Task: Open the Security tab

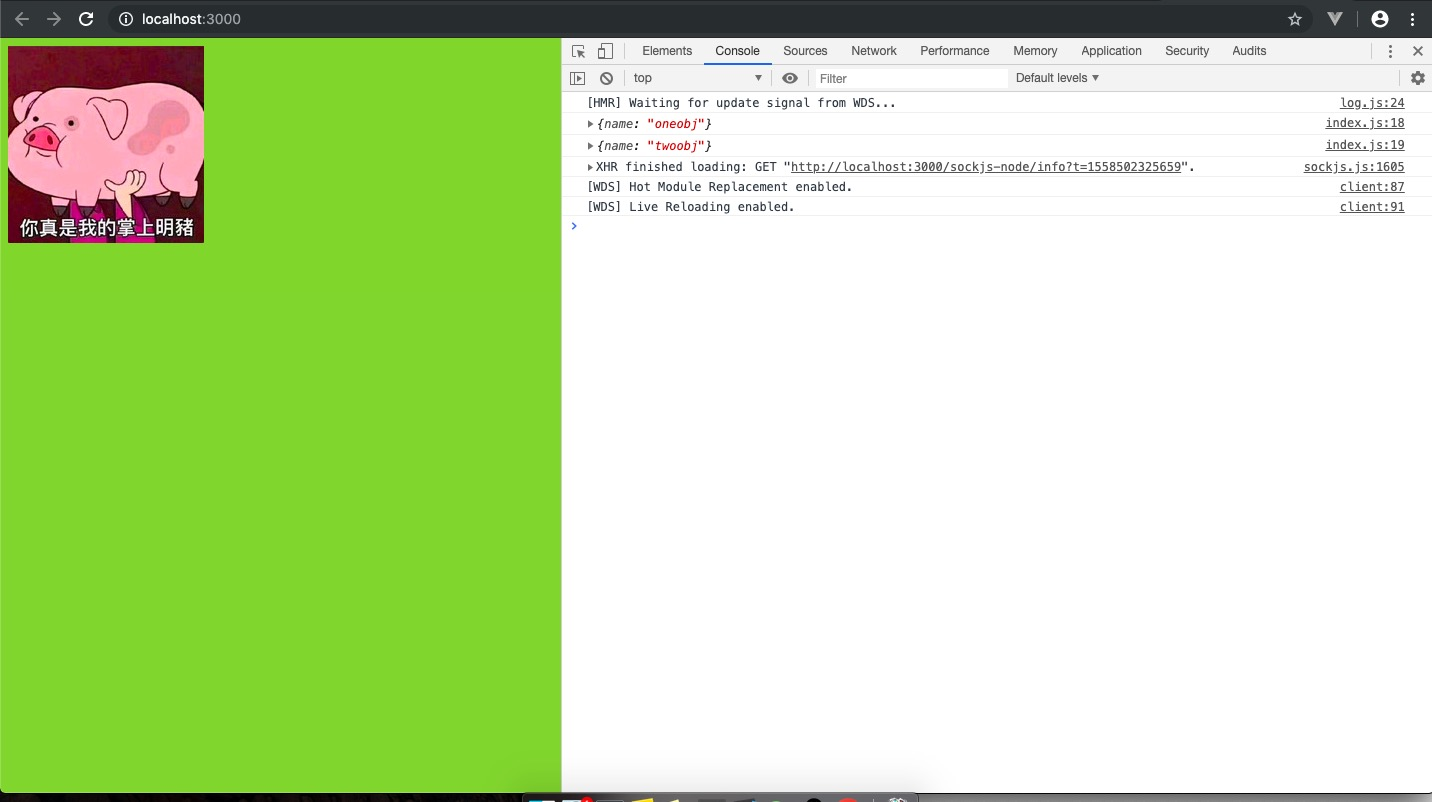Action: click(1187, 51)
